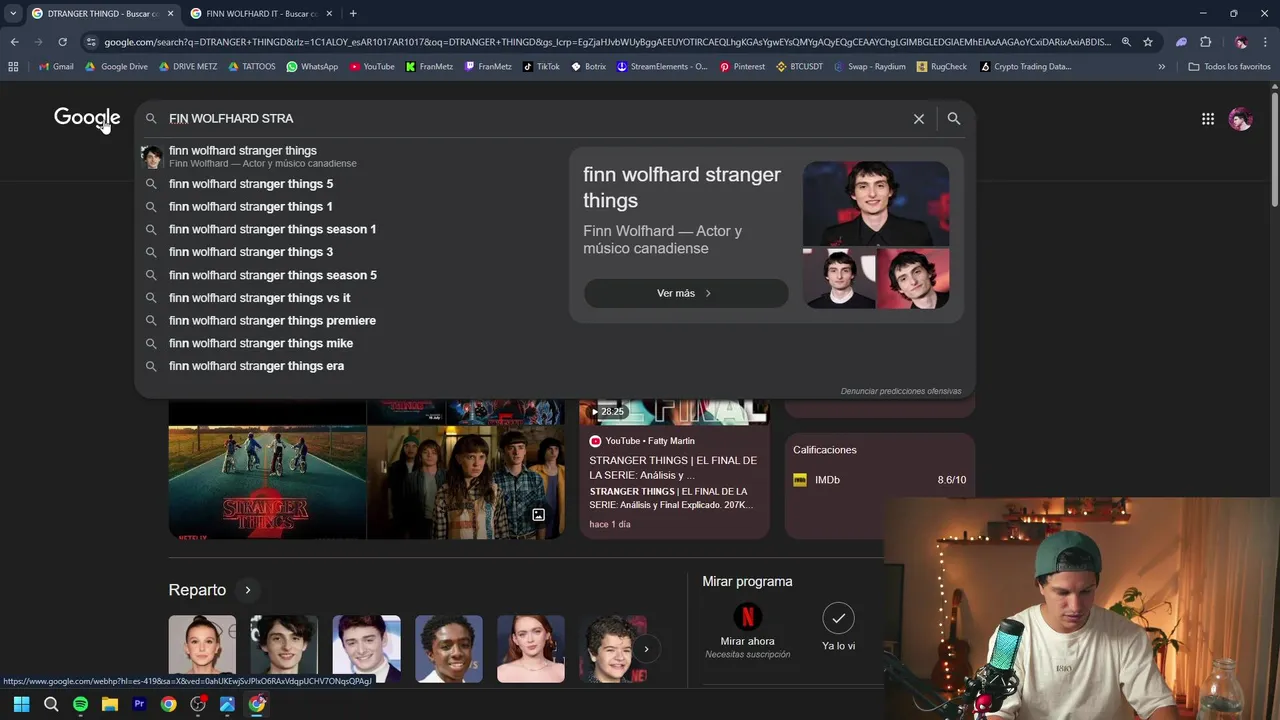Open the Stranger Things 2 poster image

click(x=267, y=483)
